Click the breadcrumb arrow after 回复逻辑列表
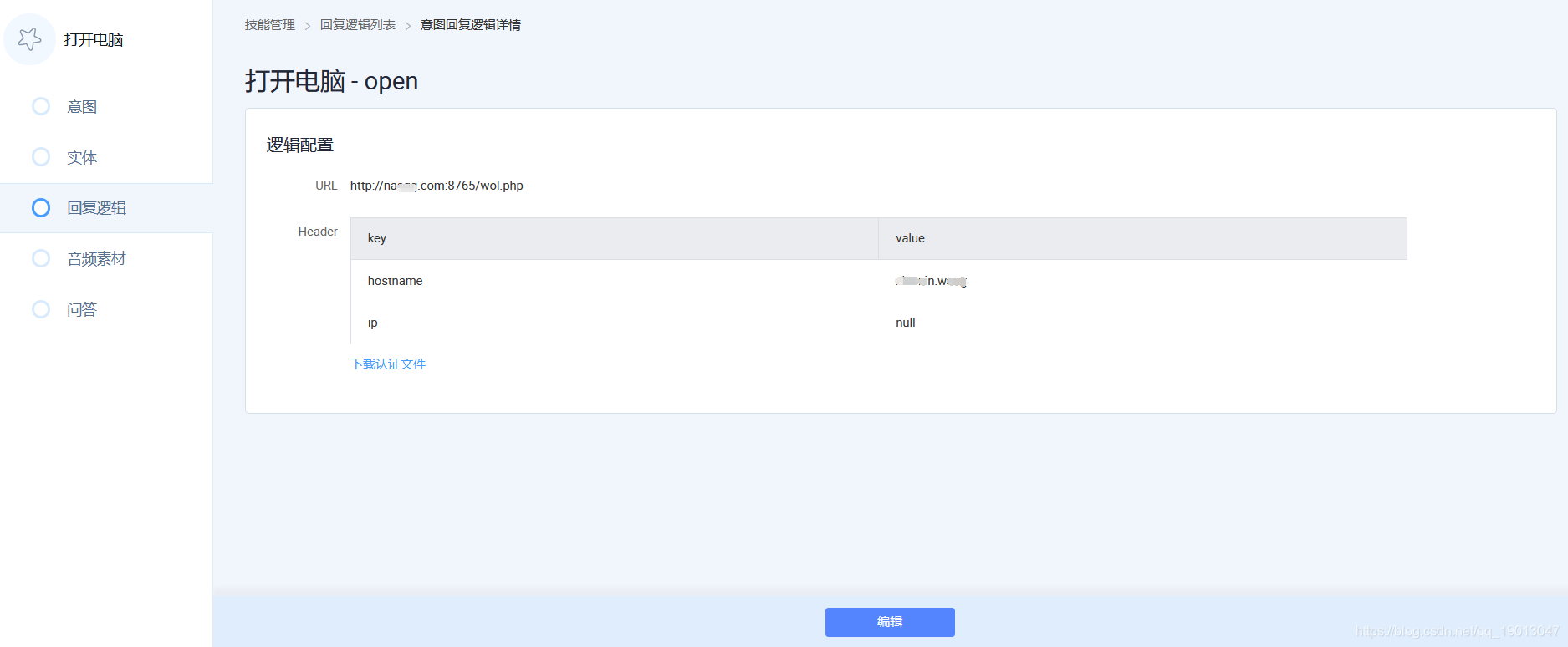 [x=408, y=26]
